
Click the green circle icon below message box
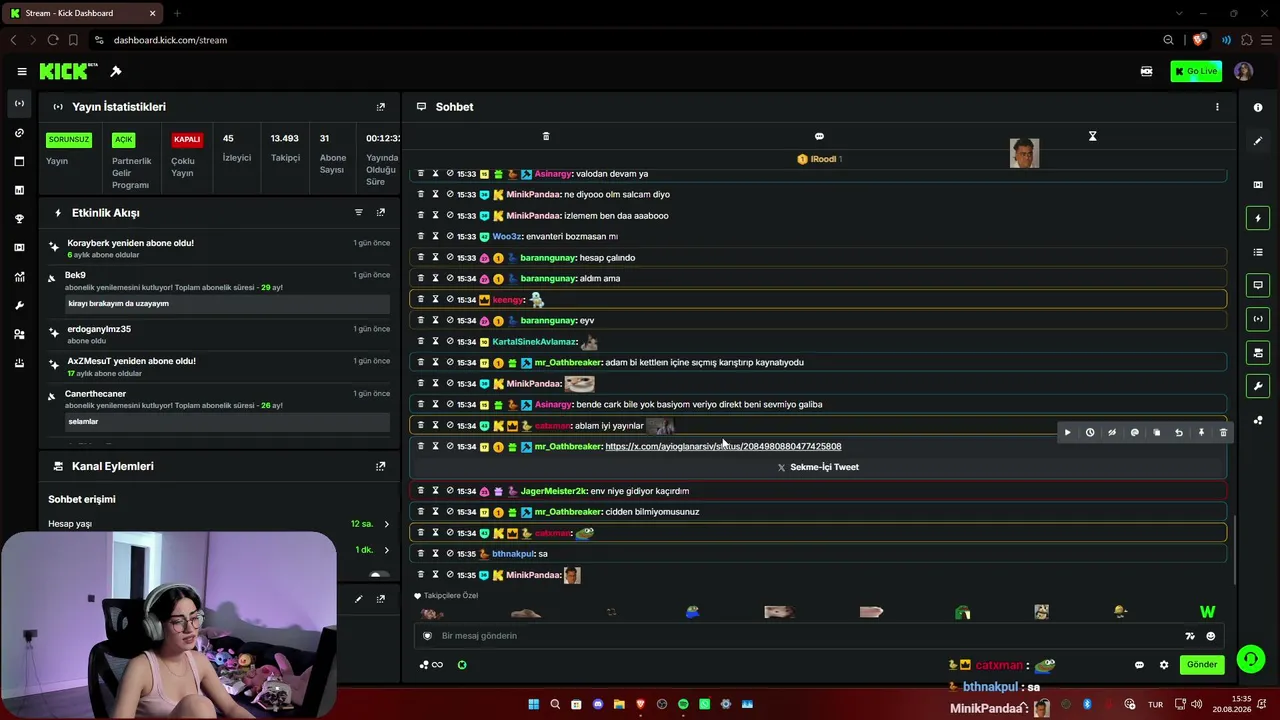coord(462,665)
